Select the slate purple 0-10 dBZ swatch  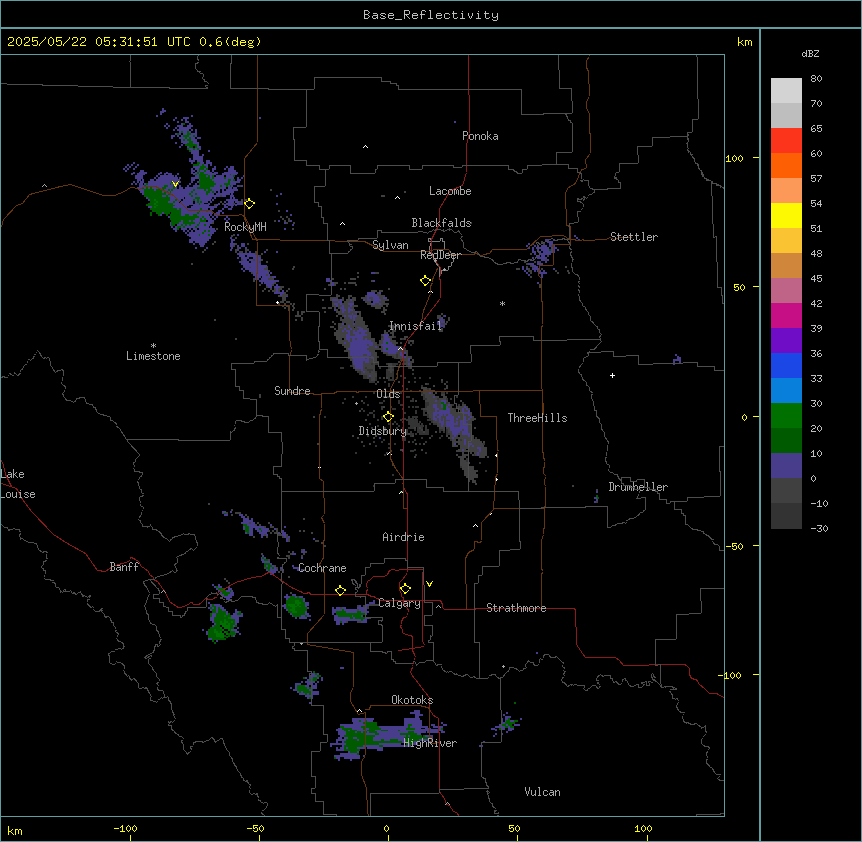pos(786,466)
